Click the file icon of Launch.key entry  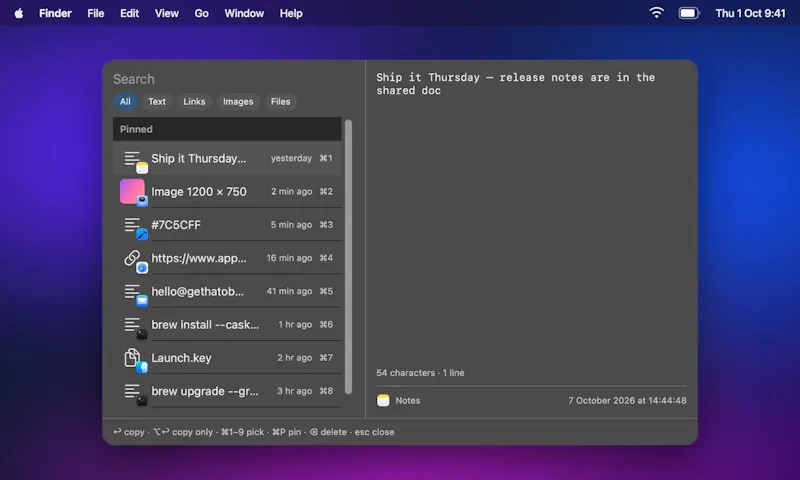(132, 358)
